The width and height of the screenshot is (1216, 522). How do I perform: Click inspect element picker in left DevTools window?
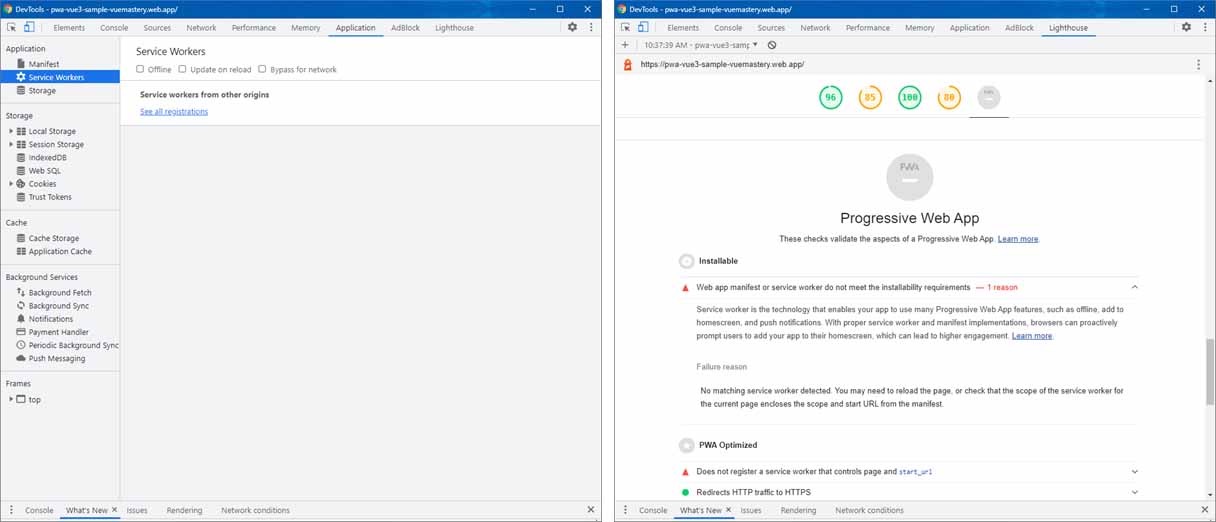pos(12,27)
